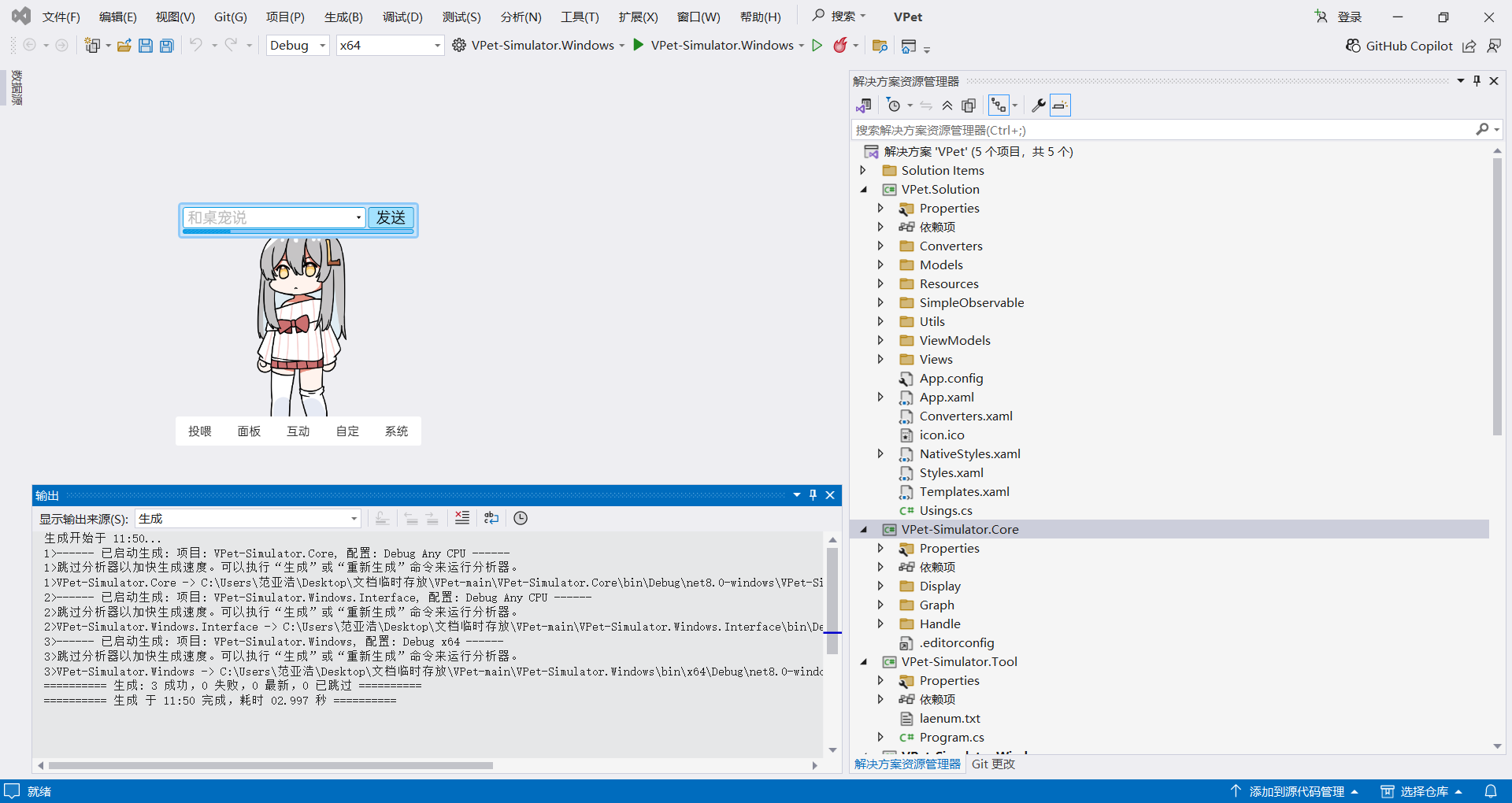Open file using the folder icon in toolbar
This screenshot has width=1512, height=803.
coord(124,46)
